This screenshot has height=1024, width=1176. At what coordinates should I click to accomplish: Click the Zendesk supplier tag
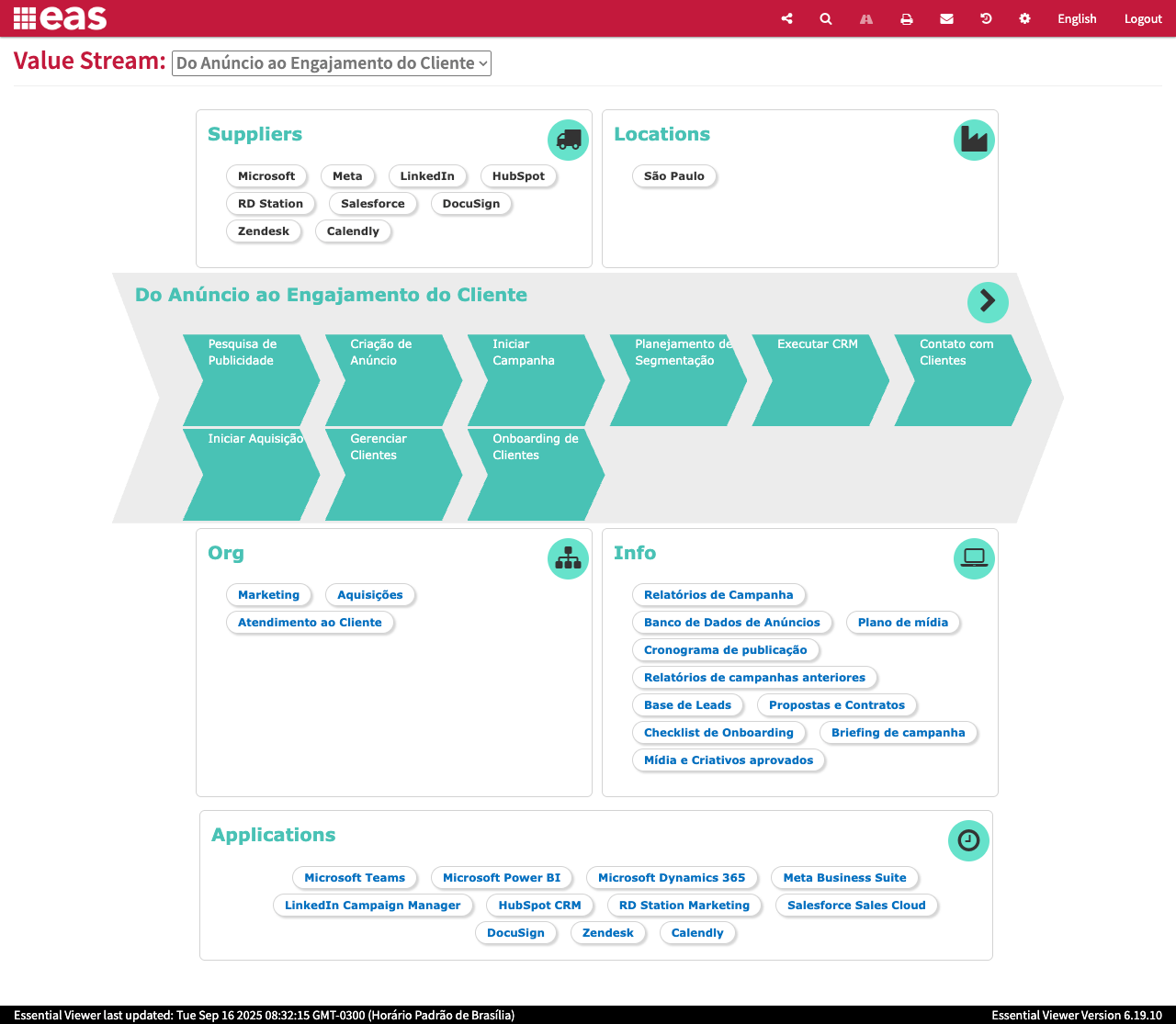(264, 231)
